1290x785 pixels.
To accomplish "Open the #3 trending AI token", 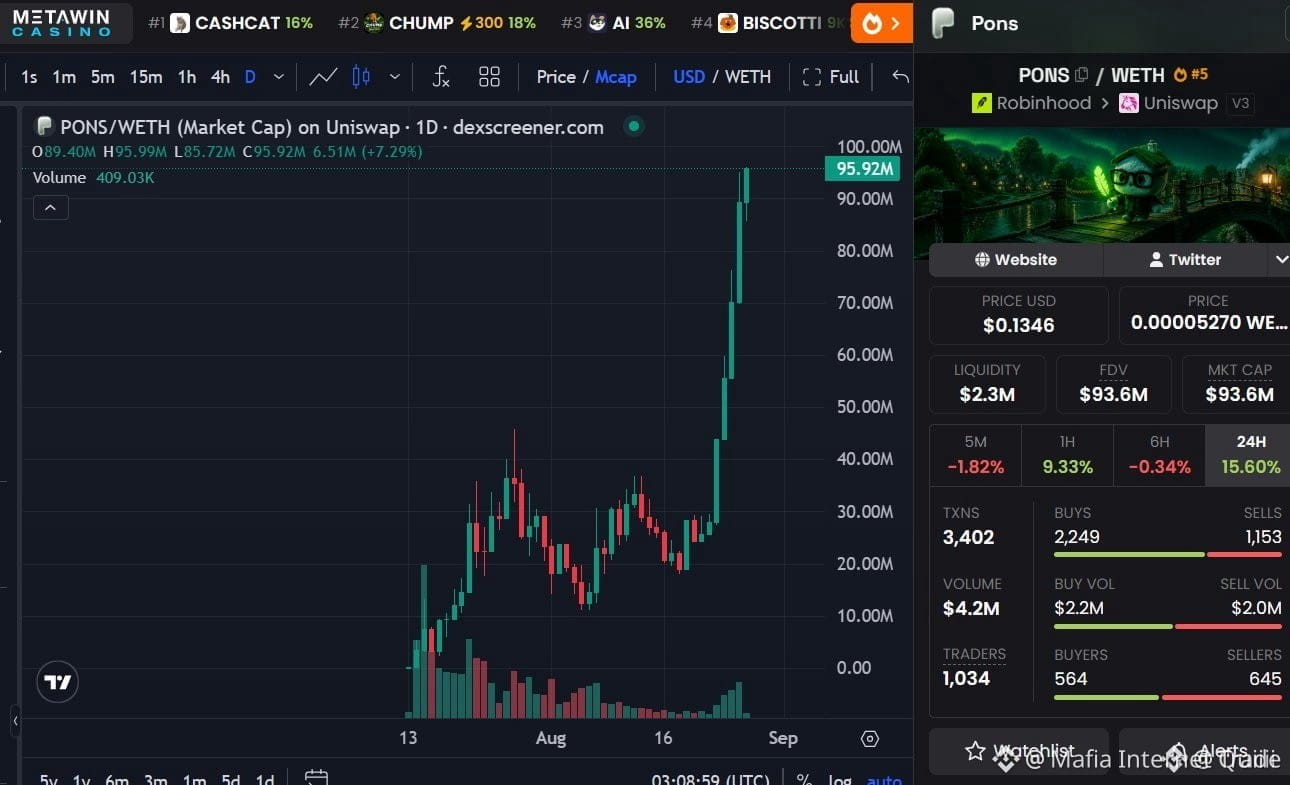I will (613, 23).
